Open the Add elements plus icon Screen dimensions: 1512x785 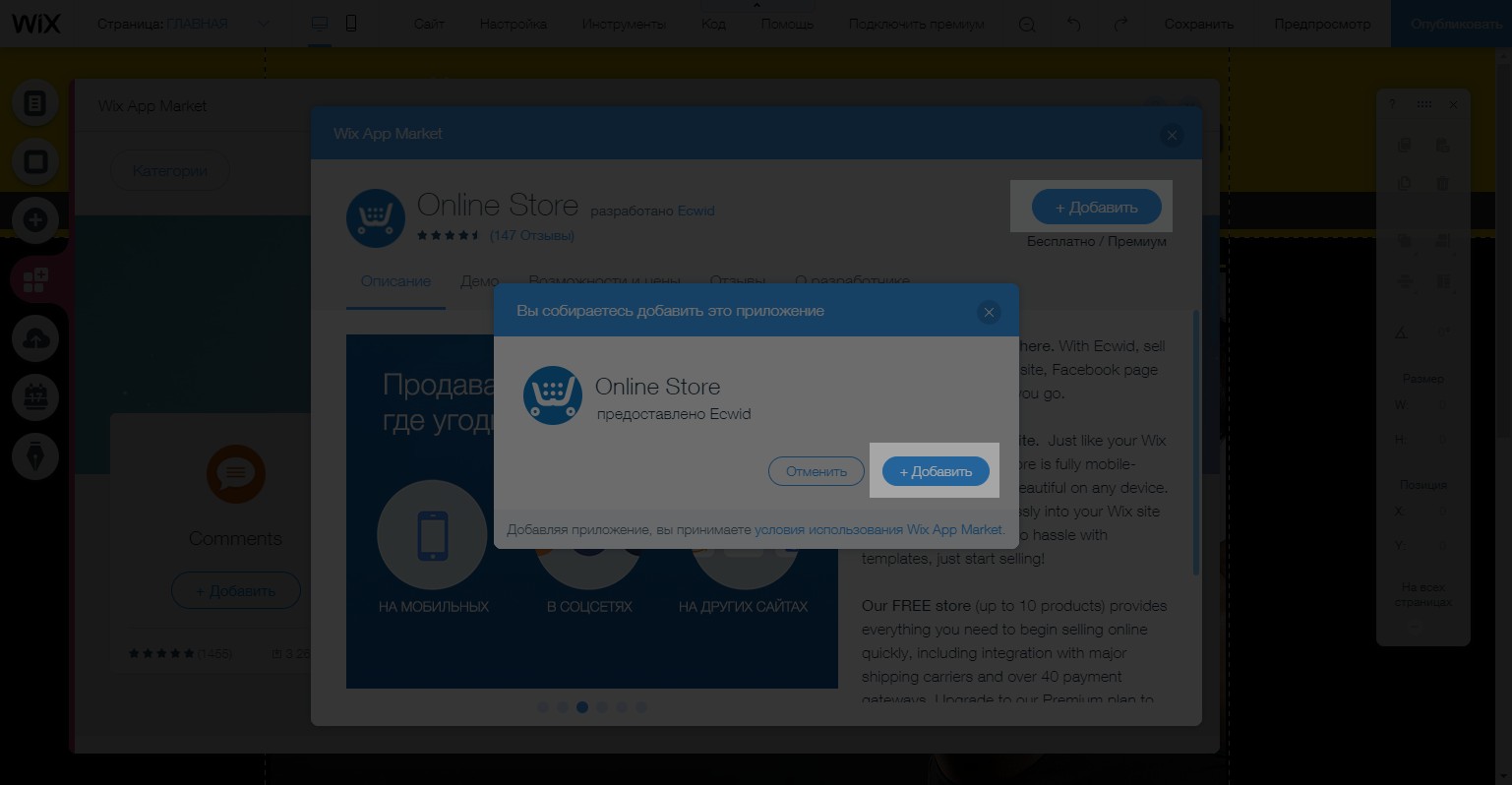click(35, 220)
